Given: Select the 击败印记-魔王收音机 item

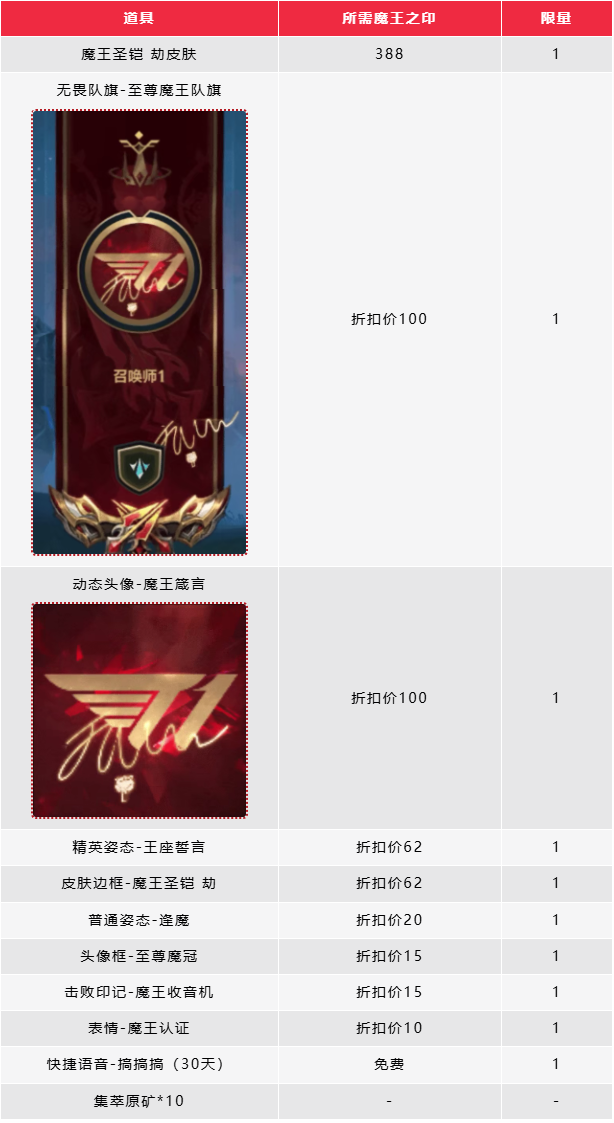Looking at the screenshot, I should [139, 992].
